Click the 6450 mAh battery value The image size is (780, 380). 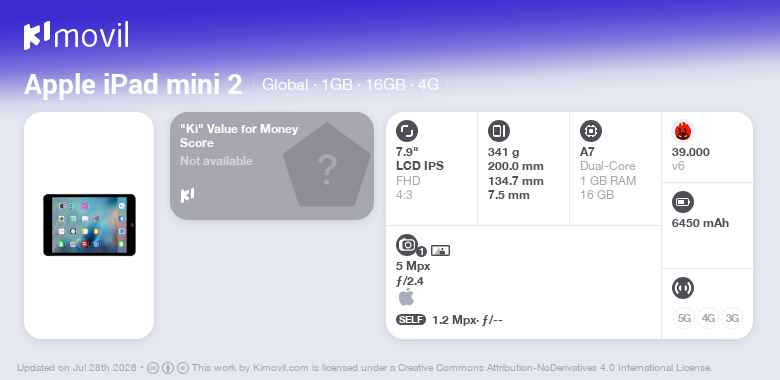click(700, 223)
